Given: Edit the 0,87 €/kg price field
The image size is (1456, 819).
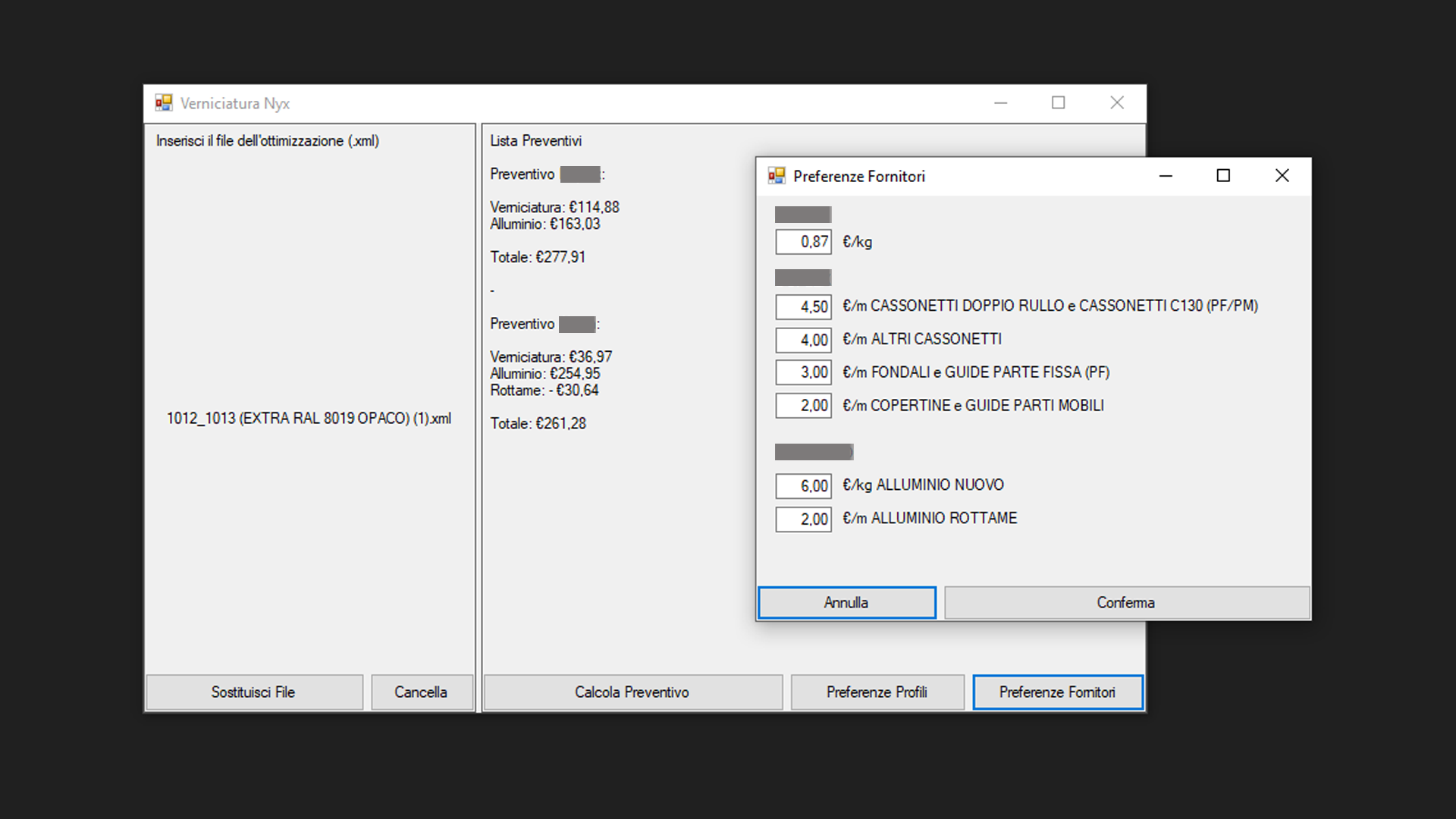Looking at the screenshot, I should point(804,242).
